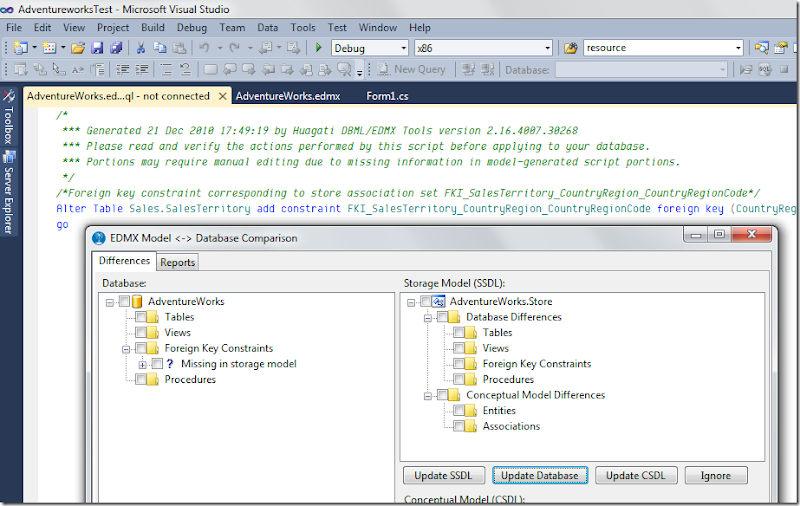Viewport: 800px width, 506px height.
Task: Click the Update SSDL button
Action: (445, 475)
